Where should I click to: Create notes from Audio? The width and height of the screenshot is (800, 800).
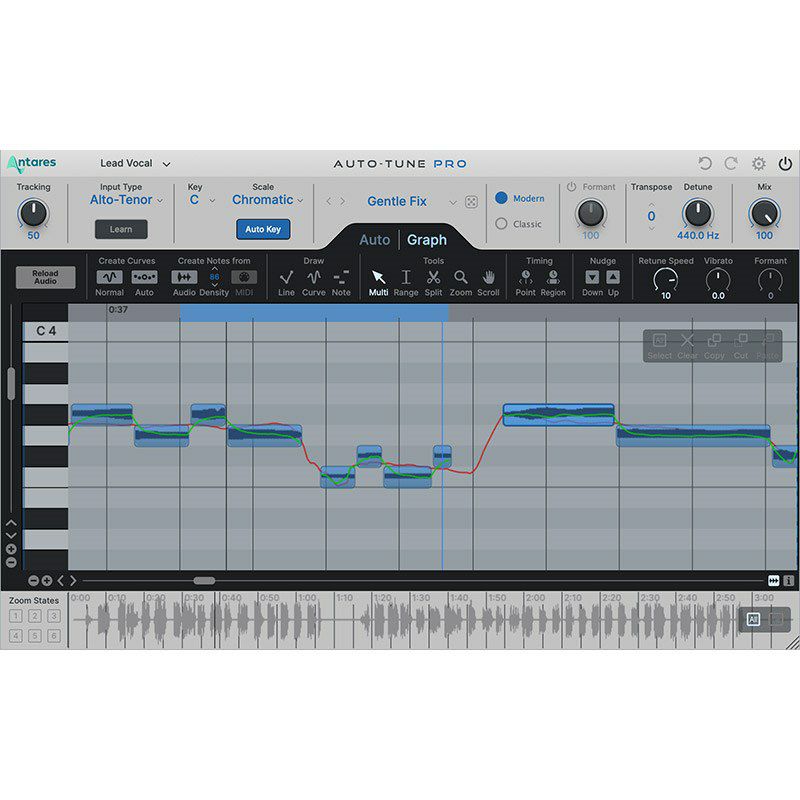184,277
